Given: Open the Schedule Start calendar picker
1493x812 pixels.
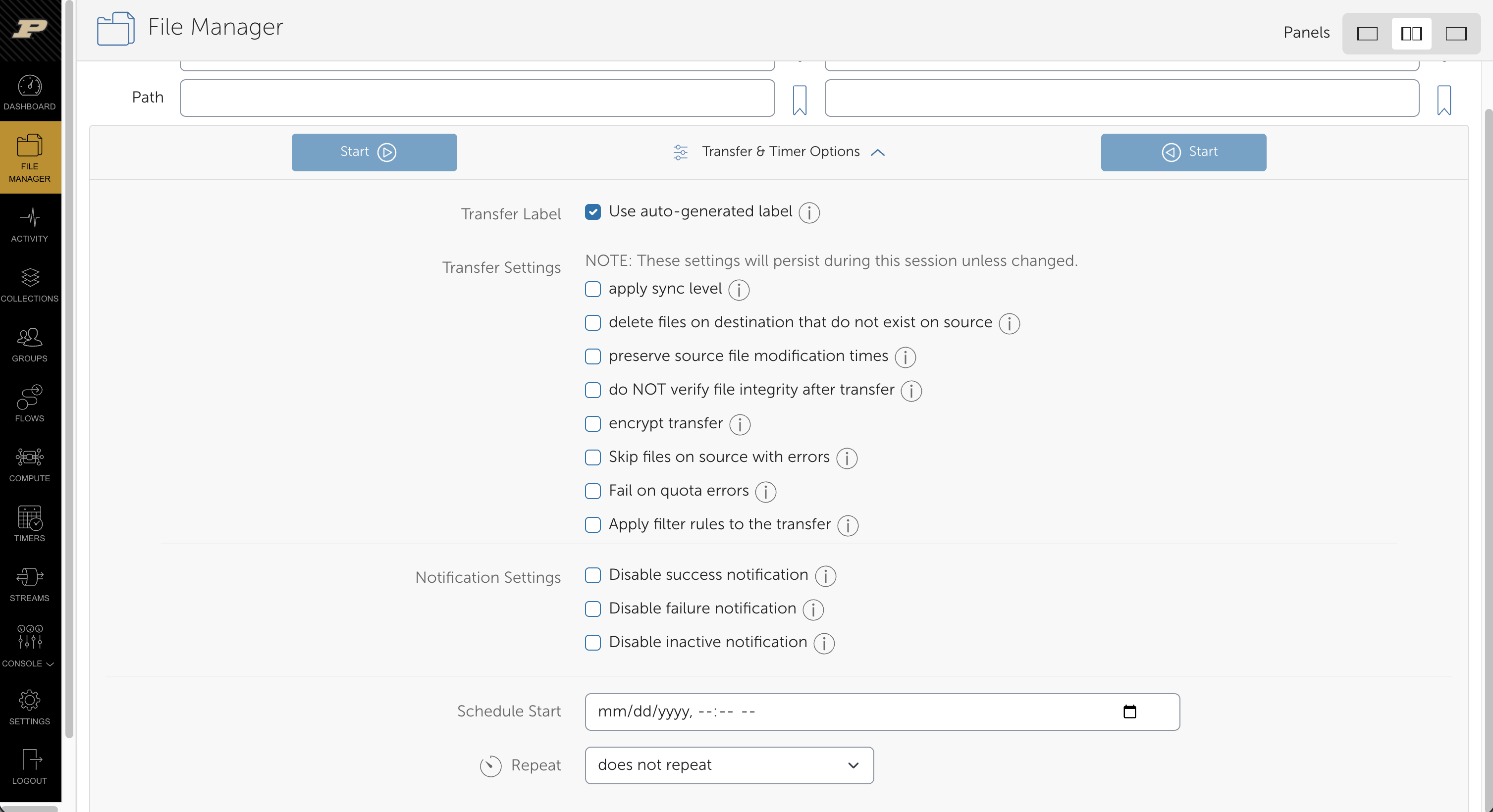Looking at the screenshot, I should (1129, 711).
